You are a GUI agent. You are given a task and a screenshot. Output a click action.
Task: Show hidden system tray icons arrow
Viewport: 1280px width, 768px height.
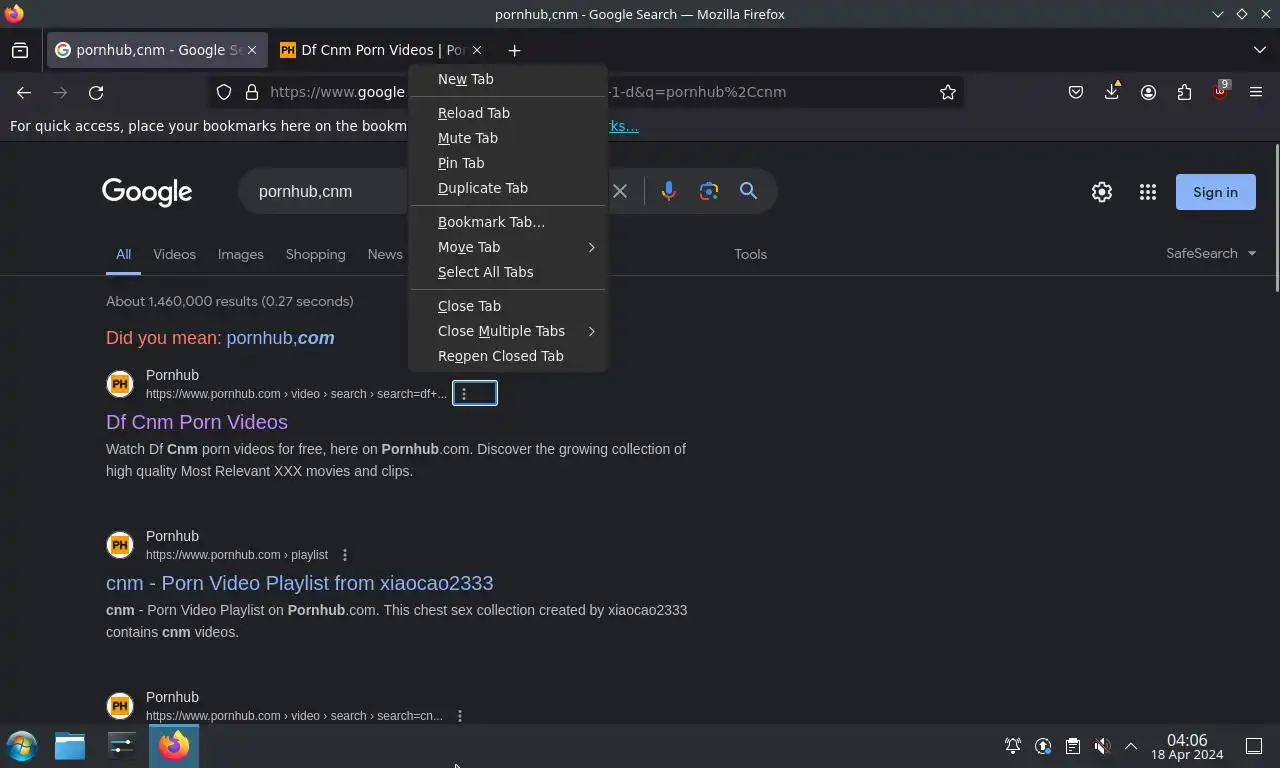pyautogui.click(x=1131, y=746)
